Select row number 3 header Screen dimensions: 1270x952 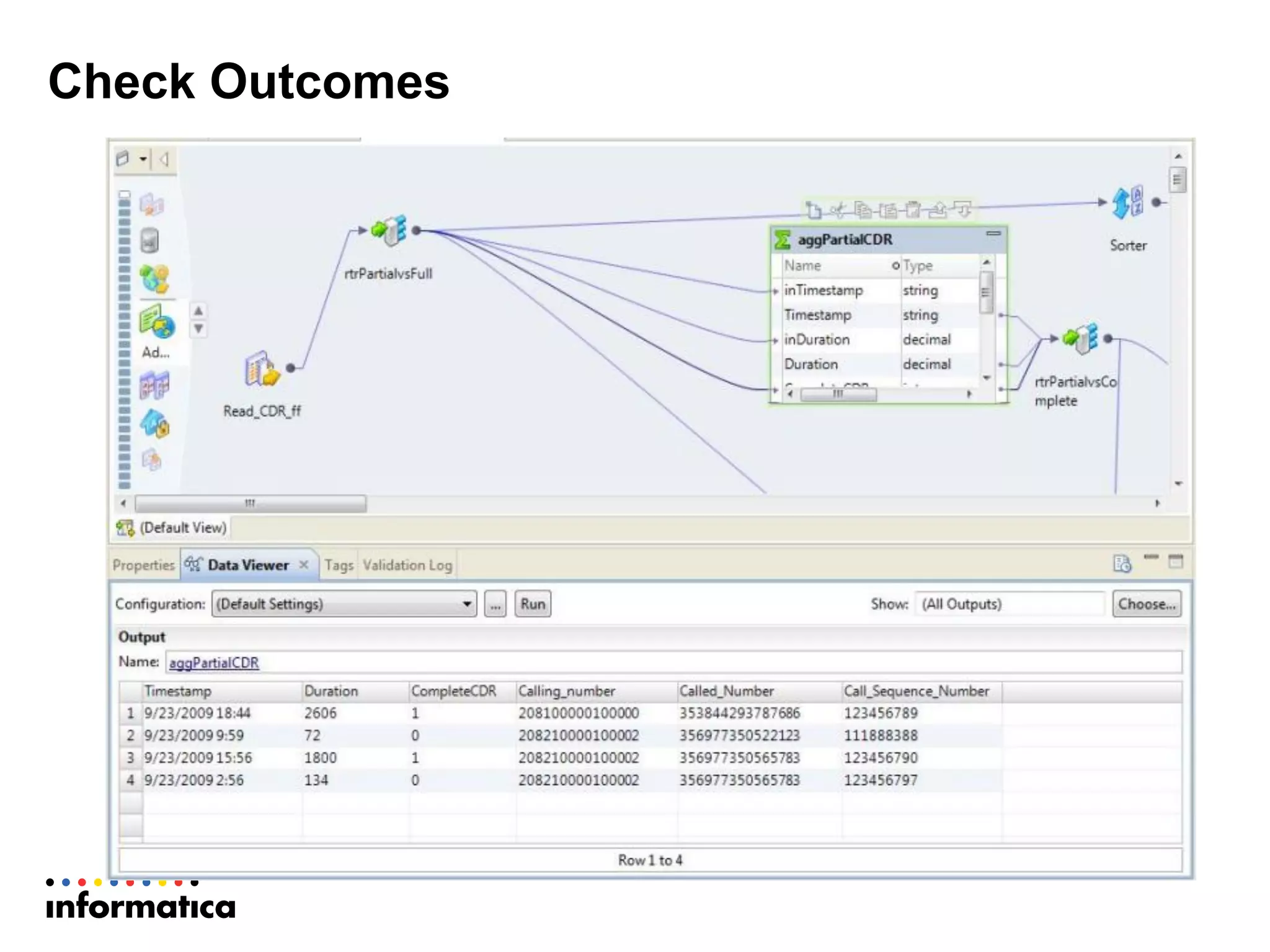[x=130, y=757]
